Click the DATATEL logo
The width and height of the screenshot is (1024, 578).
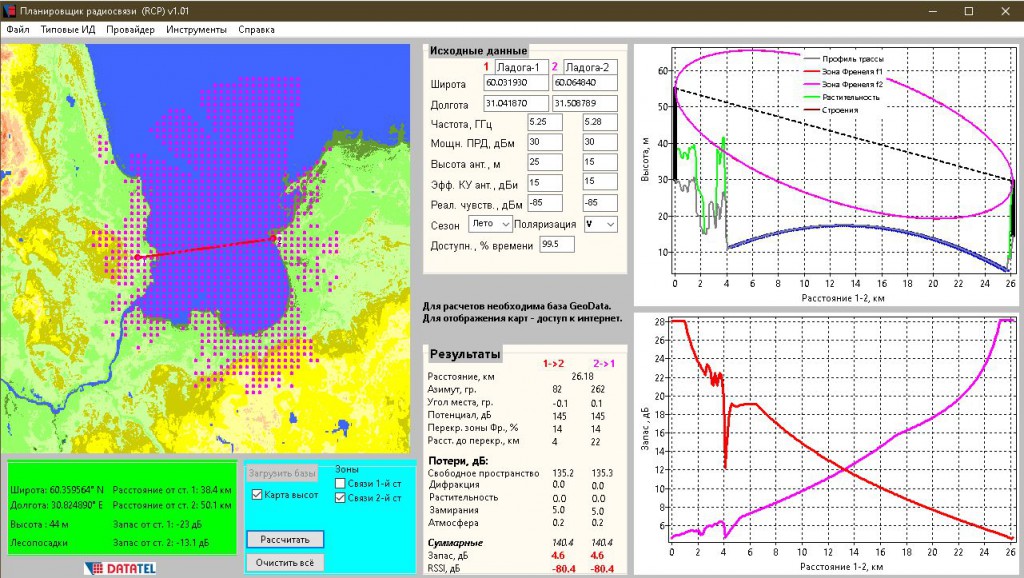click(122, 567)
